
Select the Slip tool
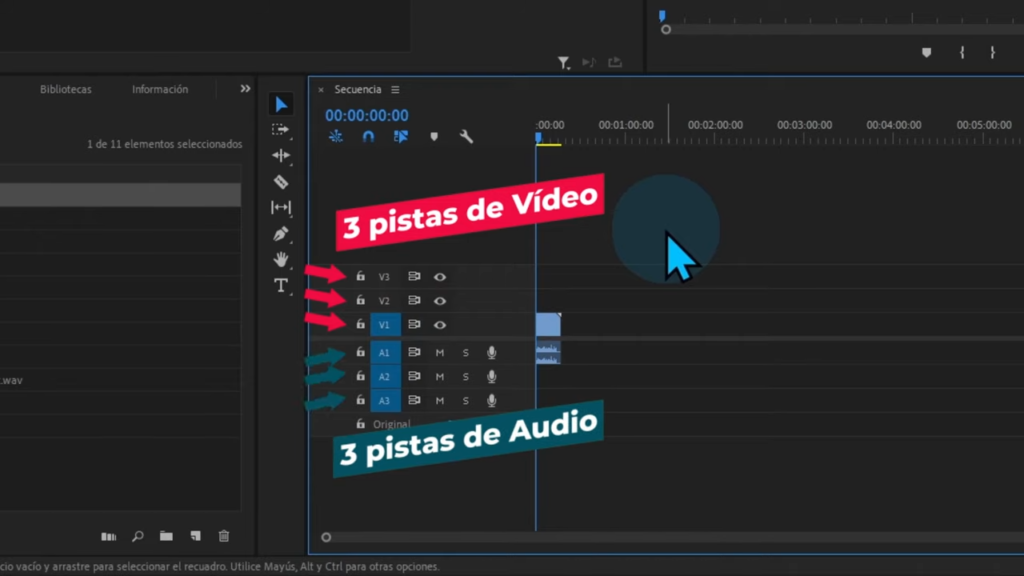click(x=281, y=208)
